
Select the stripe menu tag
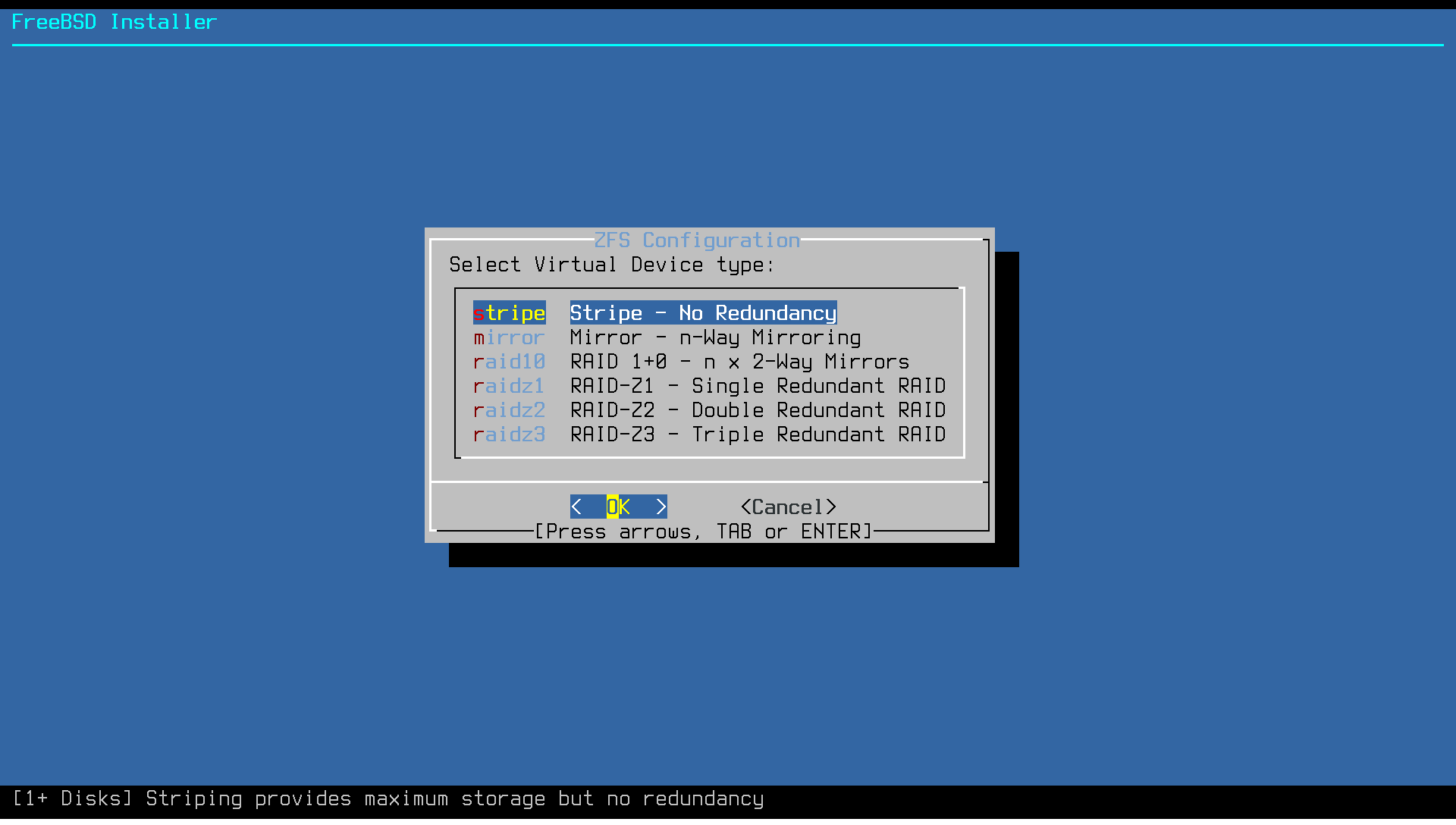[x=509, y=313]
